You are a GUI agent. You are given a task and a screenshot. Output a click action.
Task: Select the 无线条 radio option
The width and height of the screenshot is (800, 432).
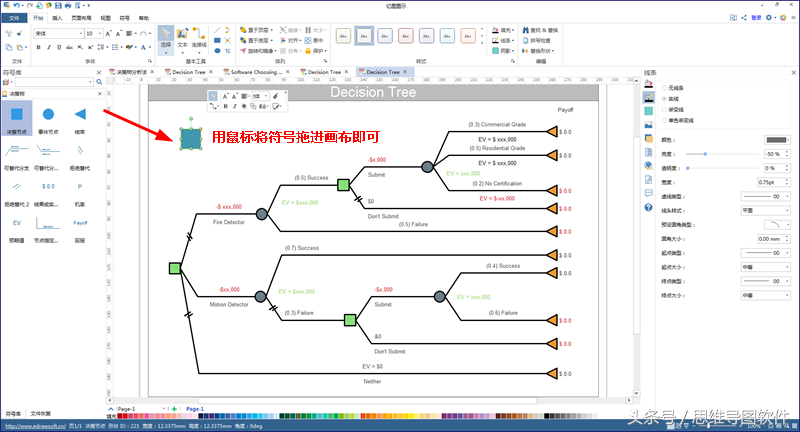[x=662, y=90]
